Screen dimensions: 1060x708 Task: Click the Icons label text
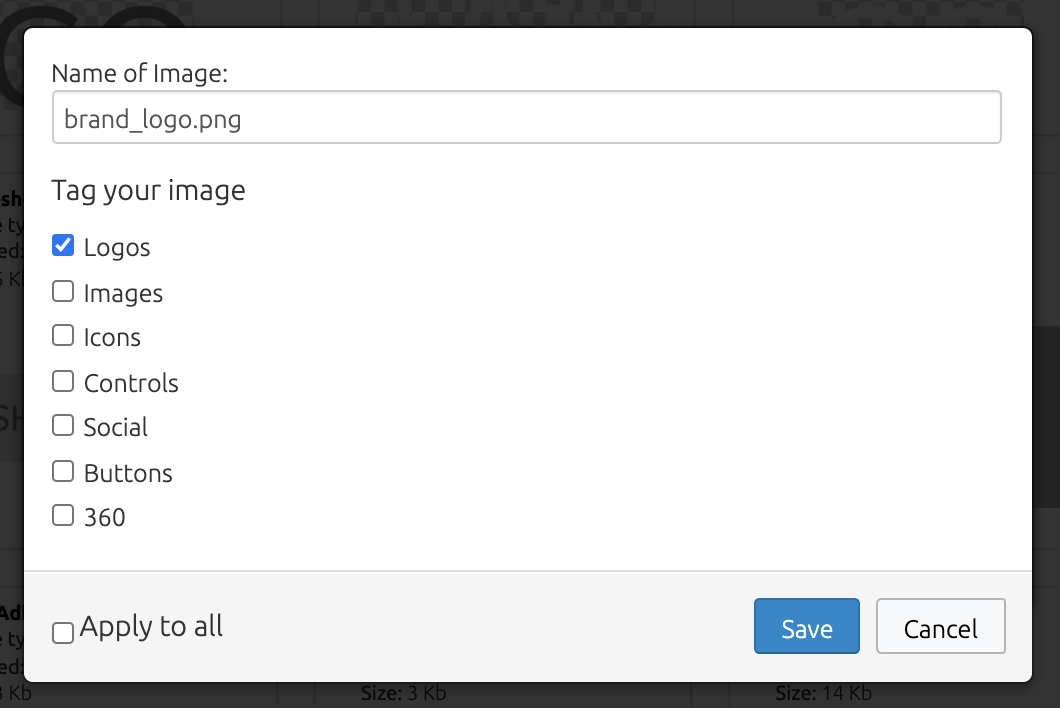tap(112, 337)
